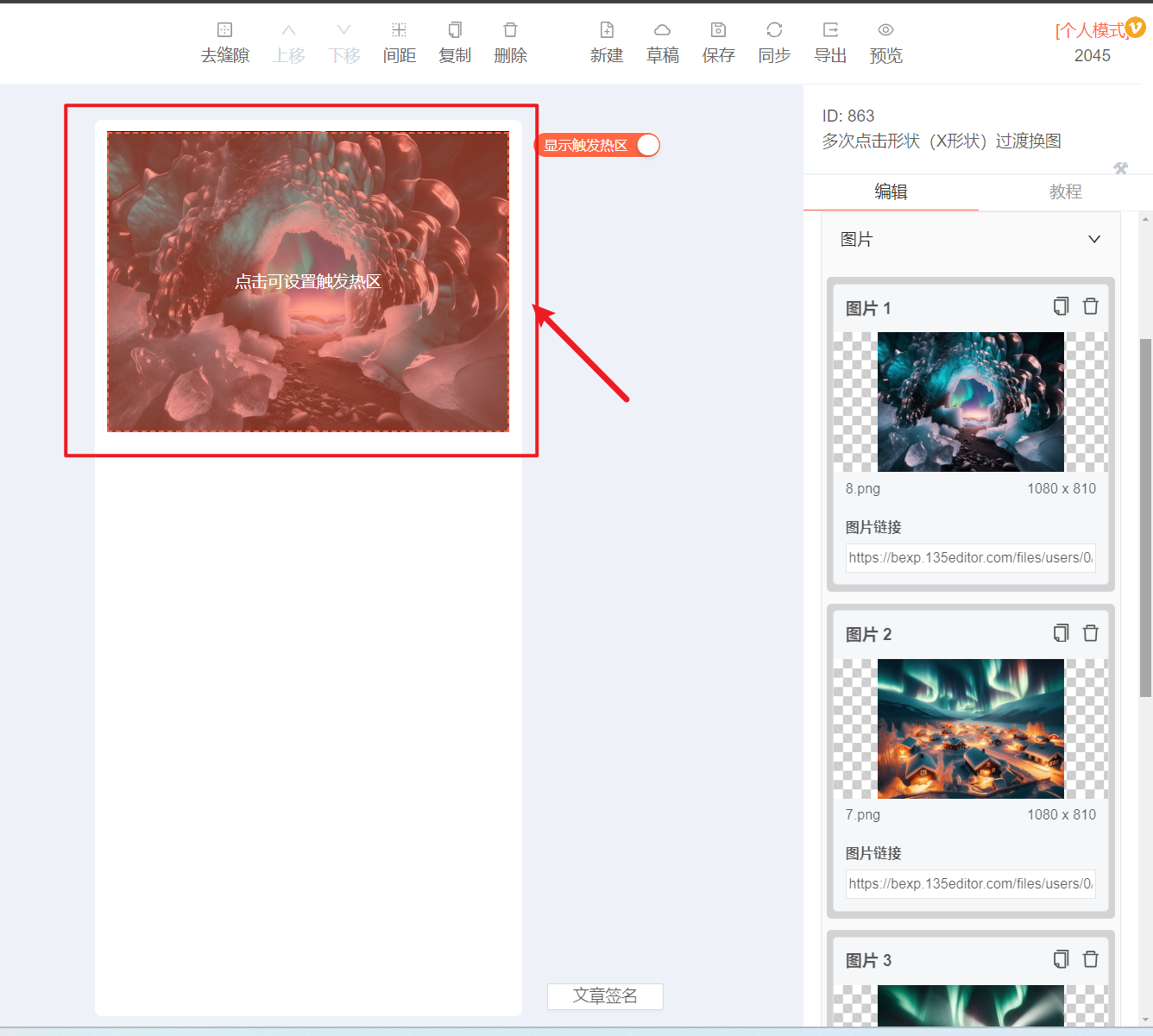Switch to the 教程 tab
Screen dimensions: 1153x1036
[x=1066, y=192]
